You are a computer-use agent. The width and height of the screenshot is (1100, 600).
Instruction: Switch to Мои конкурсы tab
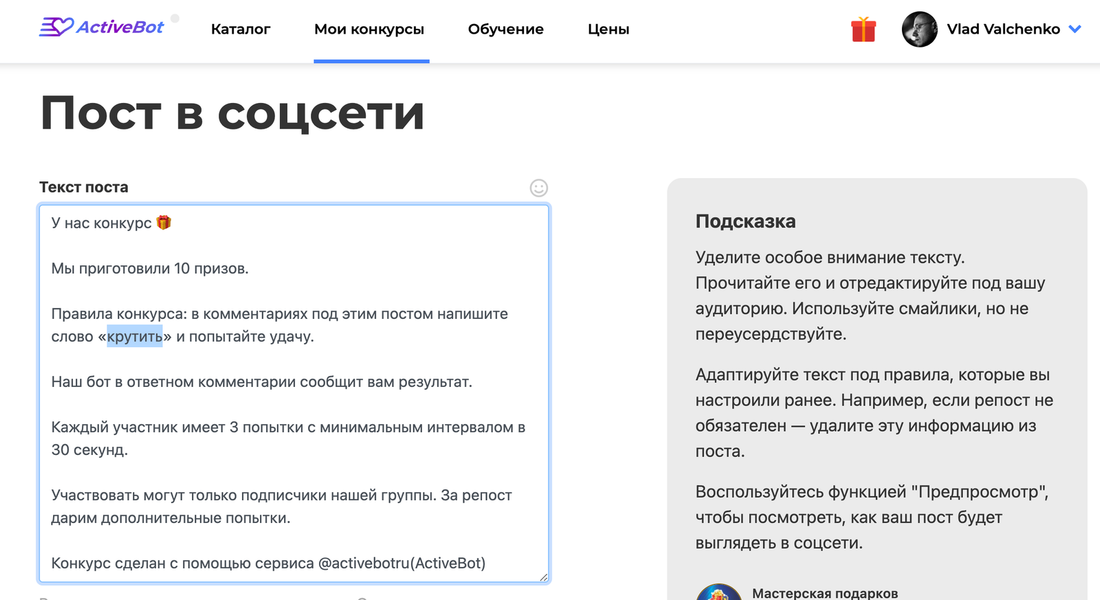(x=369, y=29)
